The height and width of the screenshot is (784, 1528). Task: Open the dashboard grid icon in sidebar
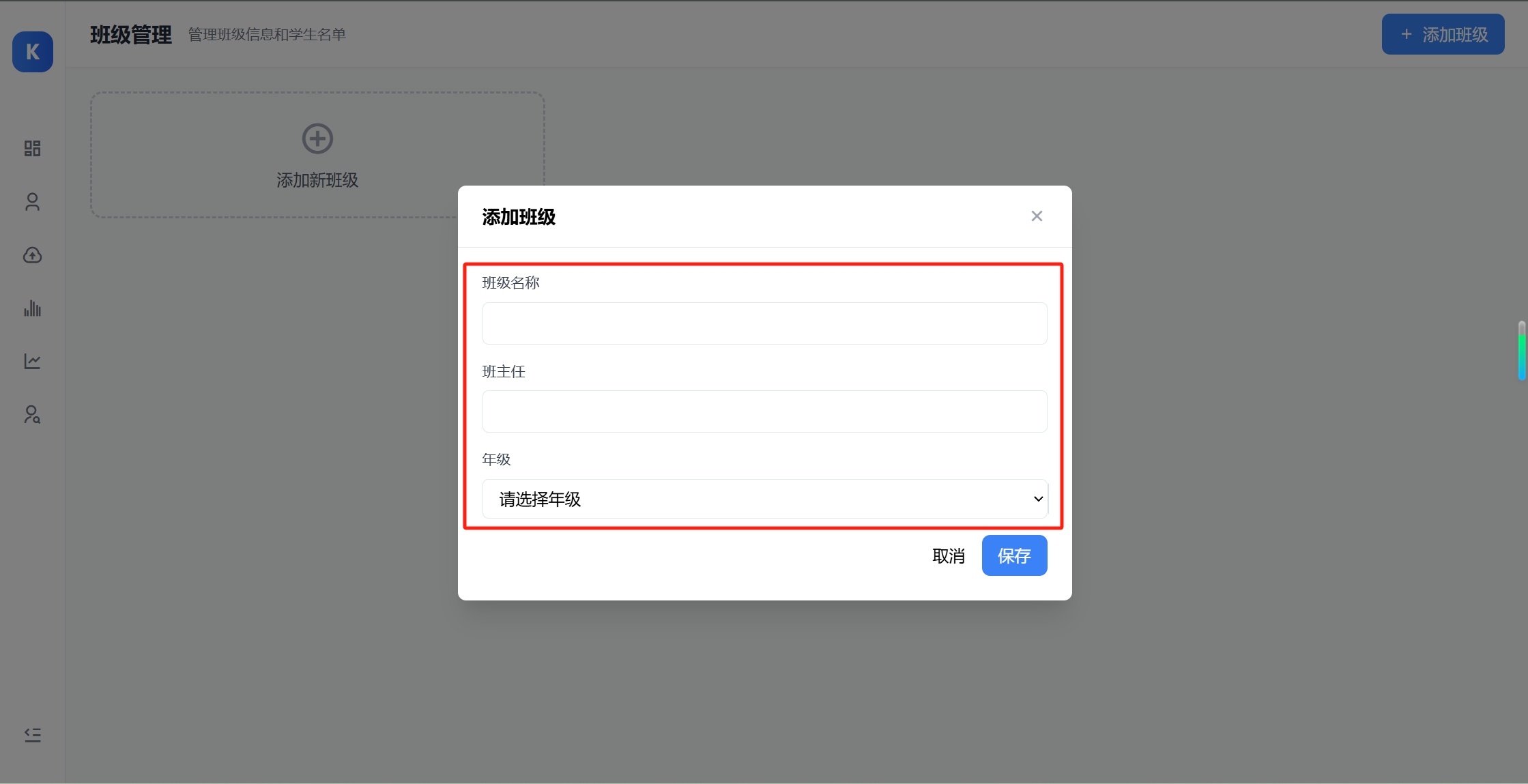pos(33,148)
